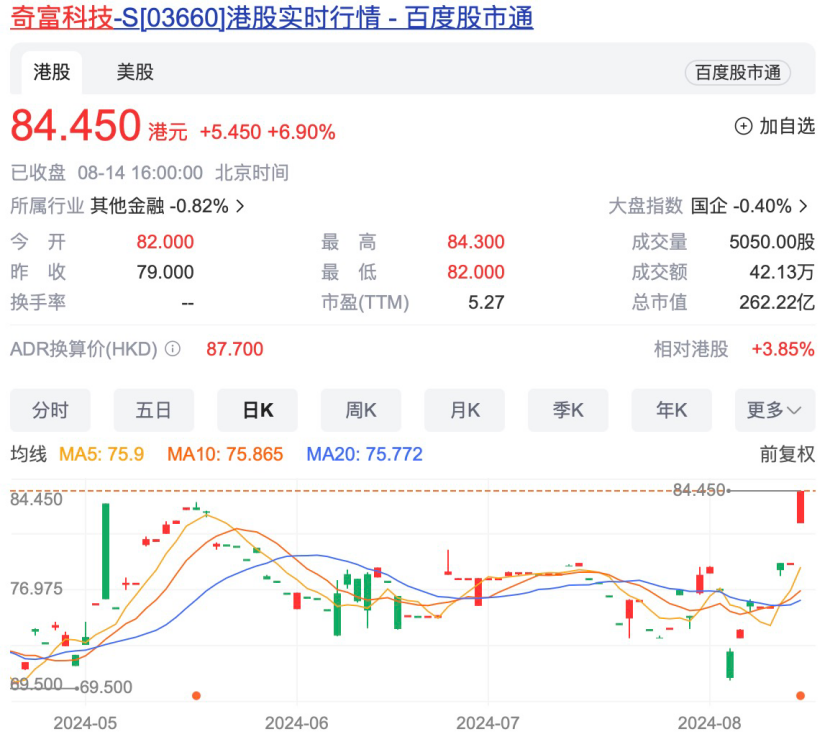The height and width of the screenshot is (737, 830).
Task: Switch to the 美股 tab
Action: point(135,72)
